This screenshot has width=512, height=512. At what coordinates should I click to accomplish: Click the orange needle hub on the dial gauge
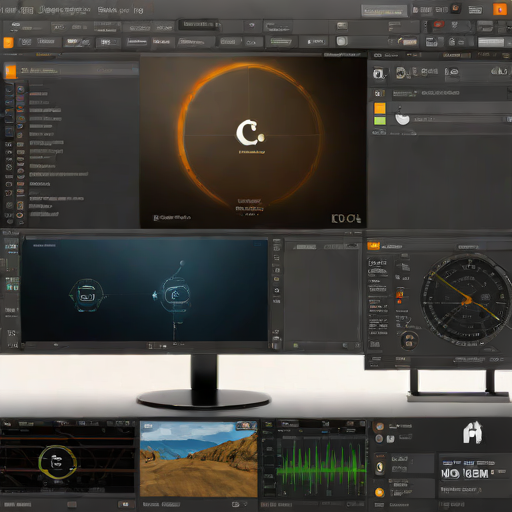point(467,301)
